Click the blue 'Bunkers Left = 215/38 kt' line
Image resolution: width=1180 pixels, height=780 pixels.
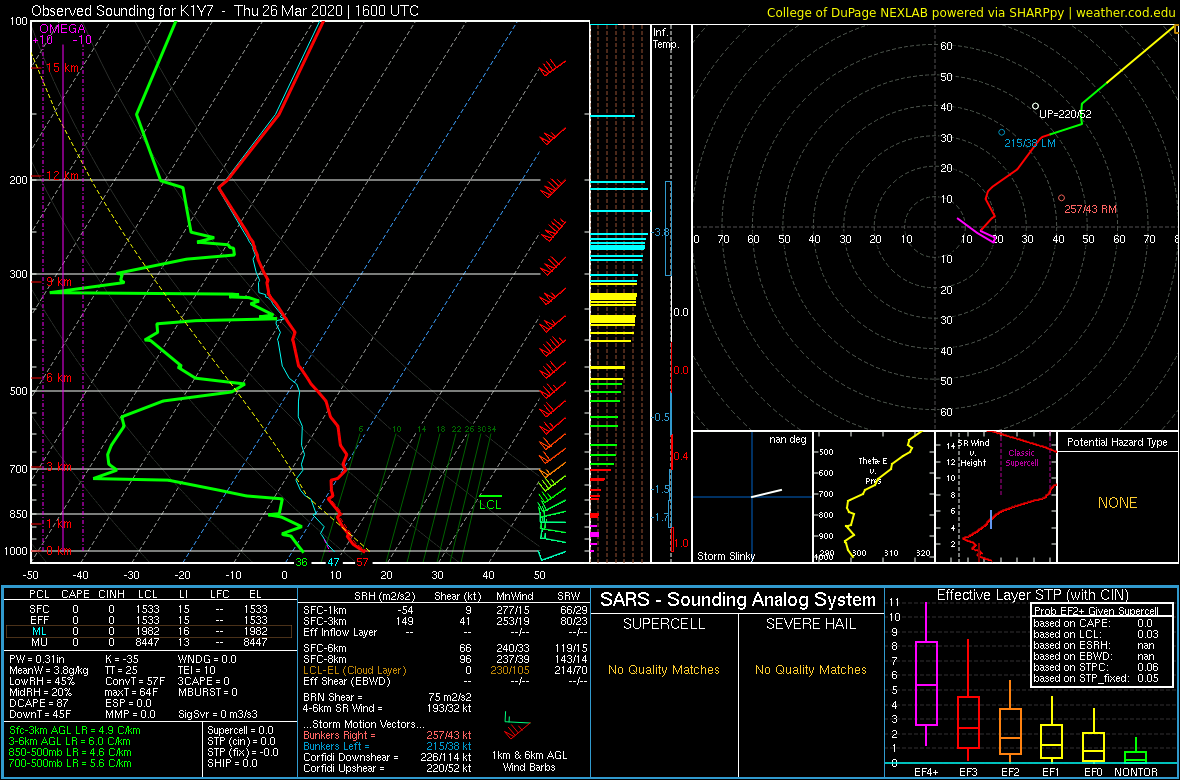[387, 746]
